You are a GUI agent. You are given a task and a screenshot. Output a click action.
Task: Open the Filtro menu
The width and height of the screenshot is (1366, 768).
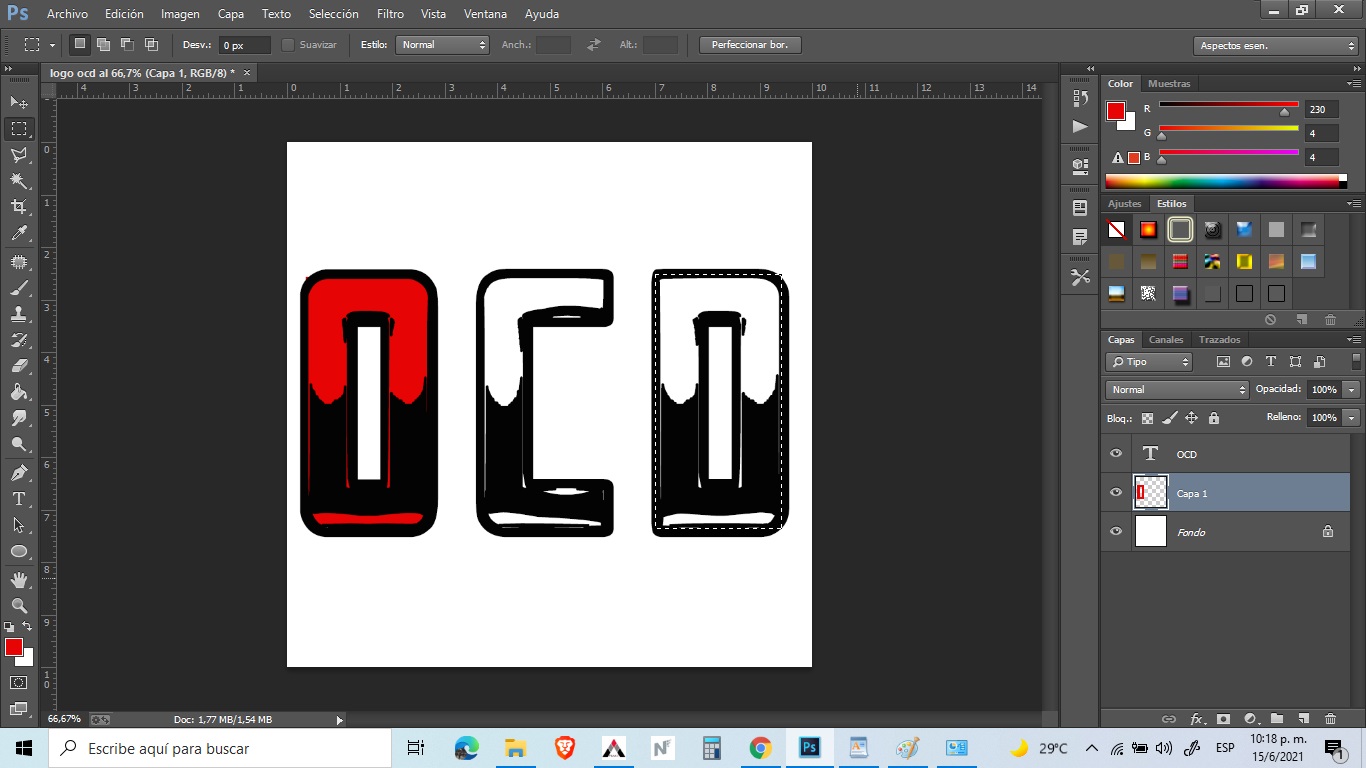coord(390,14)
